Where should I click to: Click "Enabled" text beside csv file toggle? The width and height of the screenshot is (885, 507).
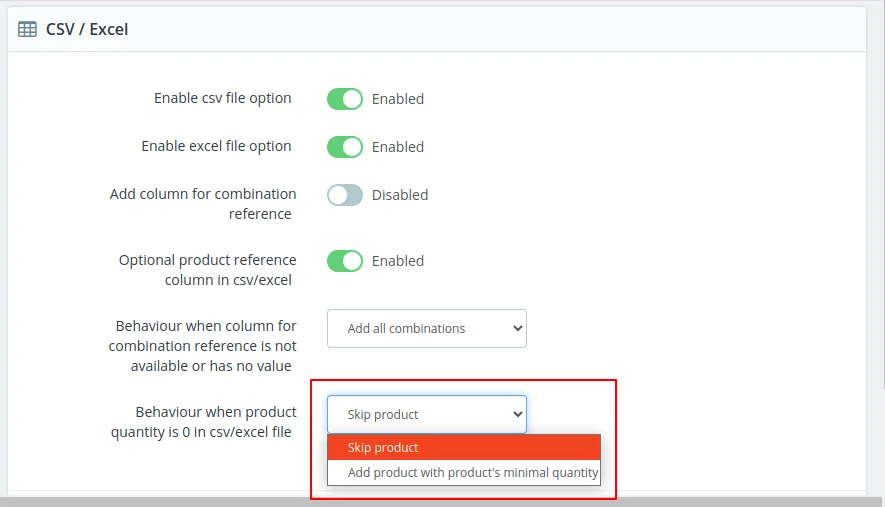398,99
